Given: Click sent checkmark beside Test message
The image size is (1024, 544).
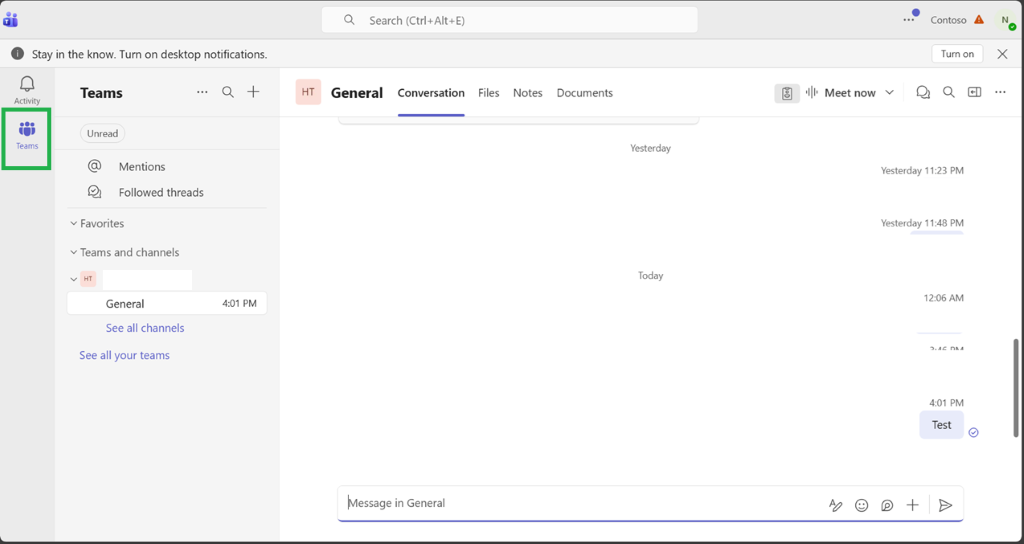Looking at the screenshot, I should tap(973, 432).
